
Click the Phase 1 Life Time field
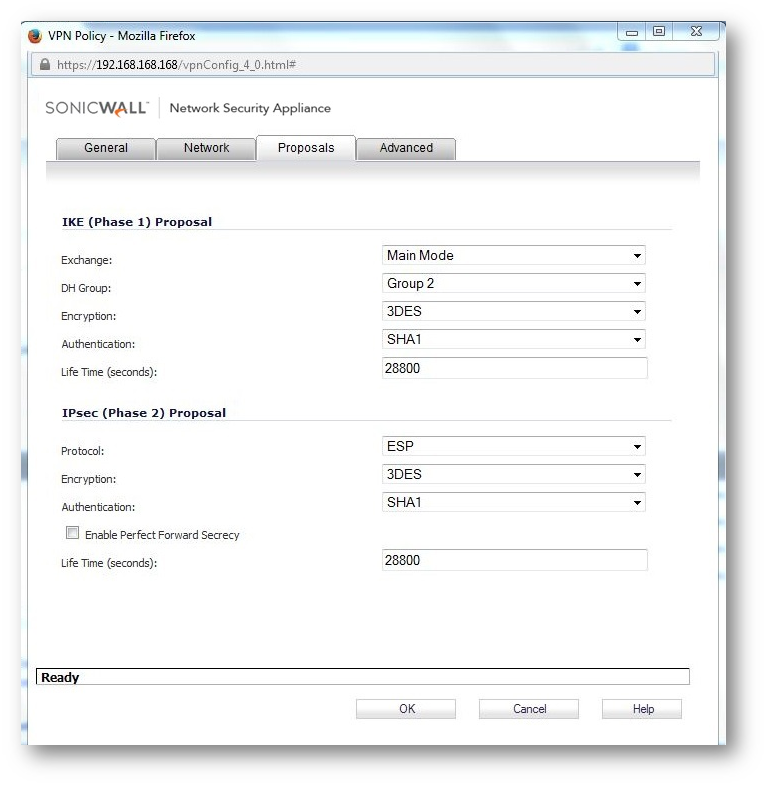514,368
